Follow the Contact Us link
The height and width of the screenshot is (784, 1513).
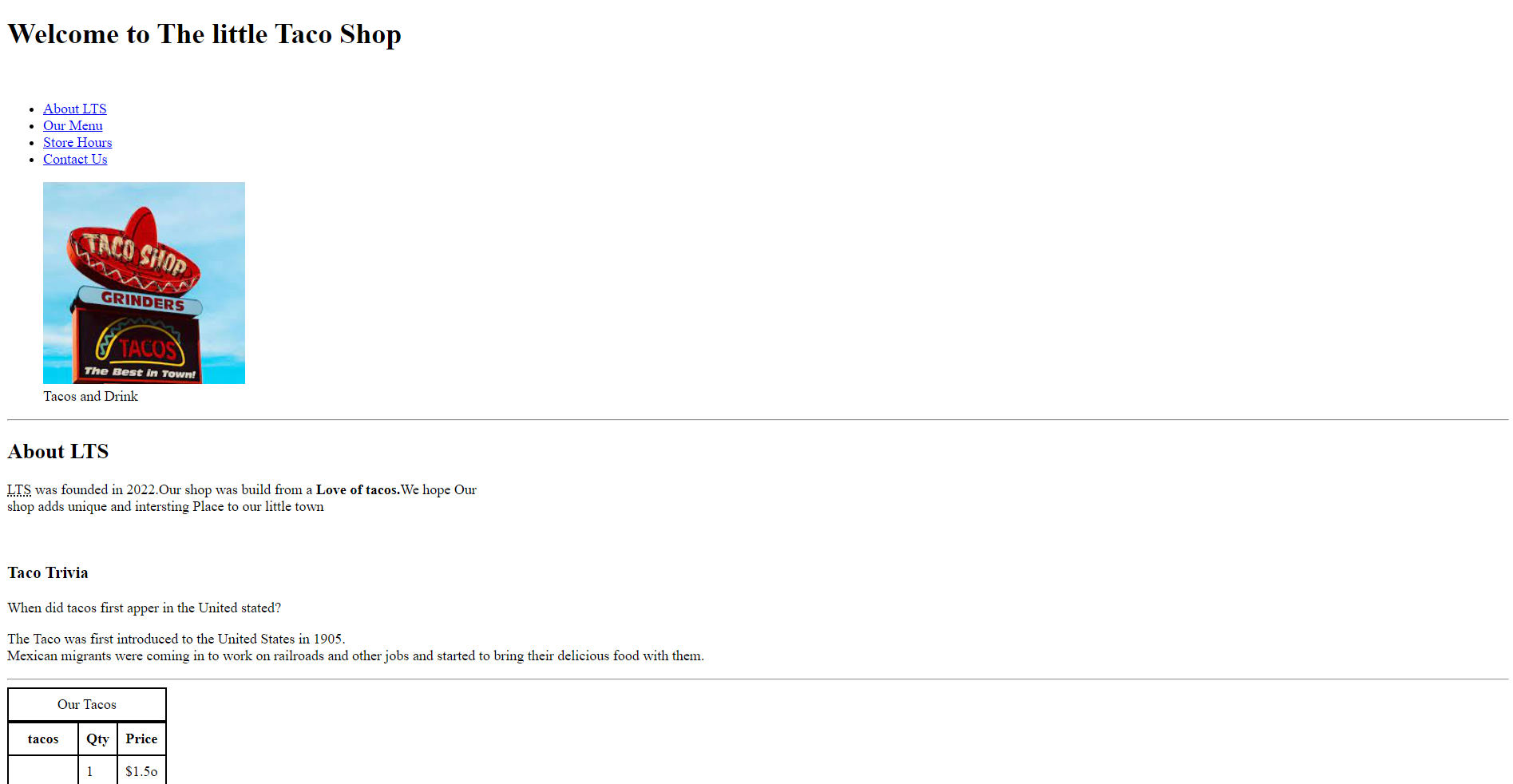[75, 159]
